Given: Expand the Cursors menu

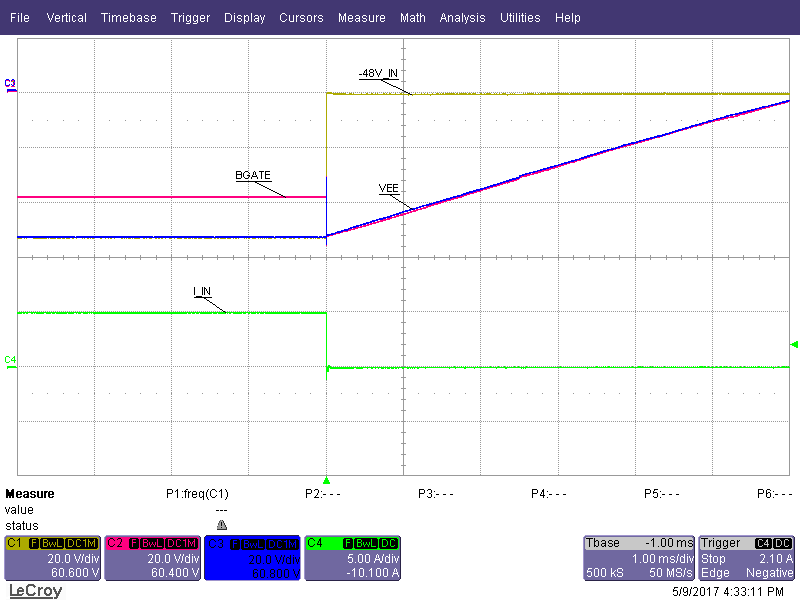Looking at the screenshot, I should [x=301, y=18].
